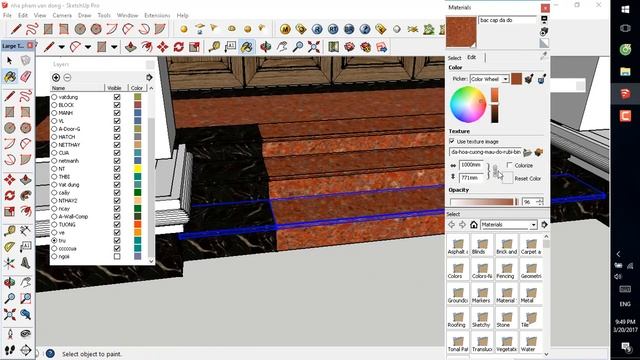Select the Eraser tool
This screenshot has width=640, height=360.
point(25,76)
